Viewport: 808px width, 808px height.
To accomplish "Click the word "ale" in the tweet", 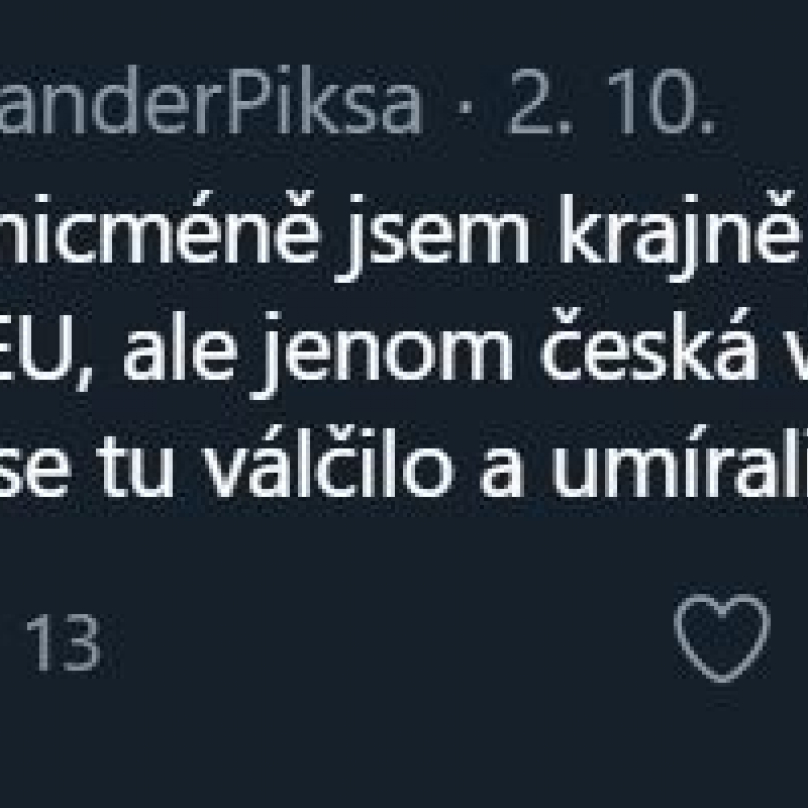I will click(x=180, y=346).
